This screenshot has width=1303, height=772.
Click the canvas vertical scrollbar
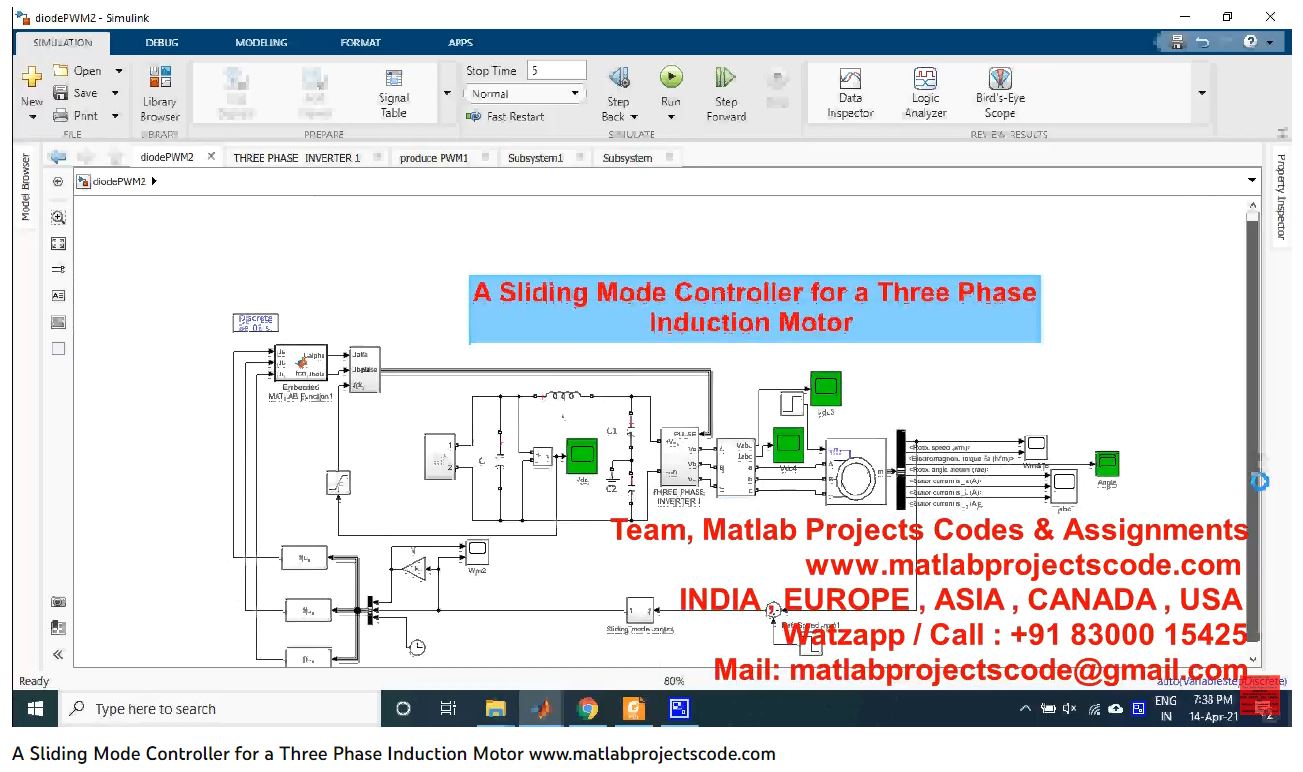(1253, 430)
